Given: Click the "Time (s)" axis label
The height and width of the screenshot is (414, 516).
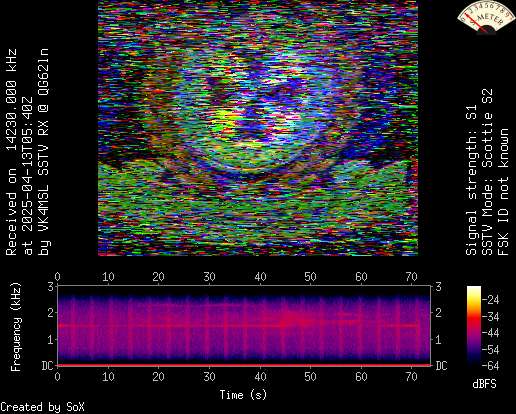Looking at the screenshot, I should click(x=243, y=395).
